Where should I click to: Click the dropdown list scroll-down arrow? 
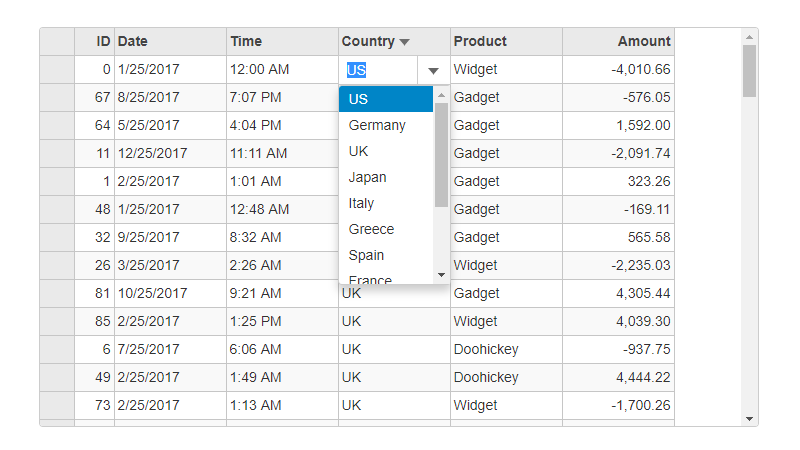pyautogui.click(x=441, y=275)
